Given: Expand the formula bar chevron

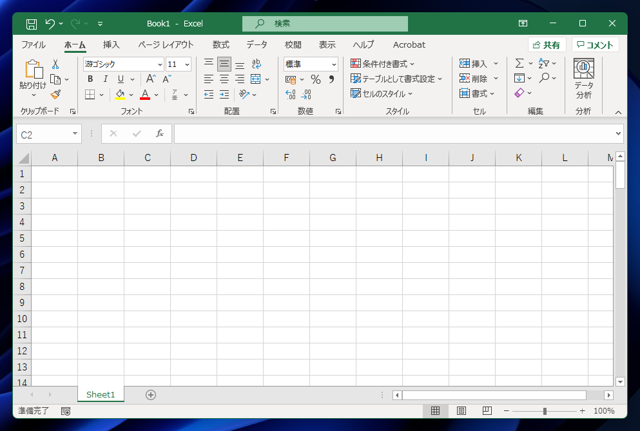Looking at the screenshot, I should pos(618,133).
